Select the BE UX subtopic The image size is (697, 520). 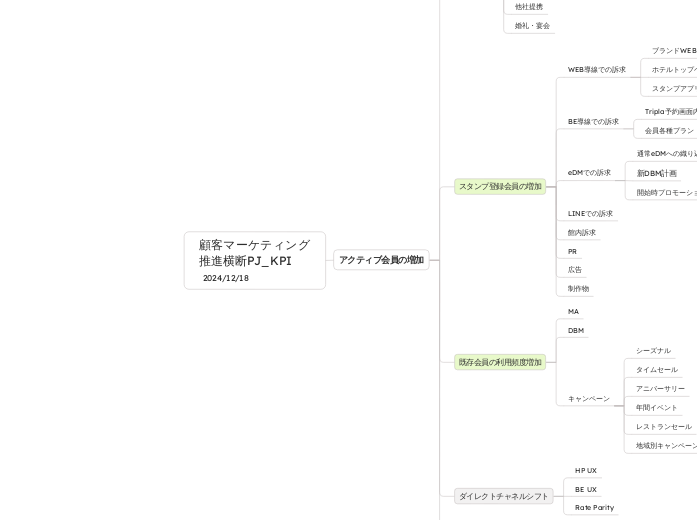point(585,489)
